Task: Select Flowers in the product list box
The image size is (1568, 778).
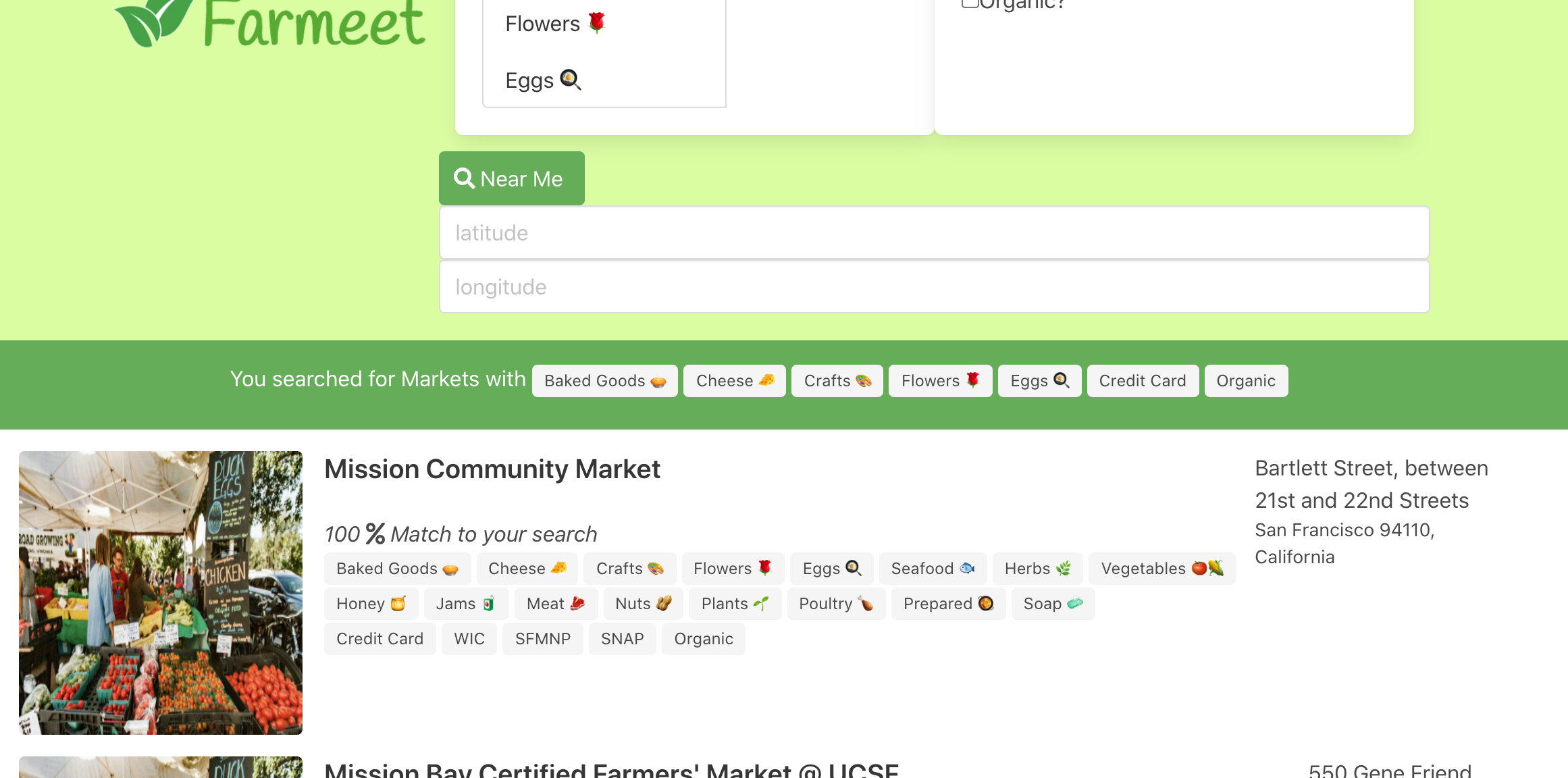Action: [543, 24]
